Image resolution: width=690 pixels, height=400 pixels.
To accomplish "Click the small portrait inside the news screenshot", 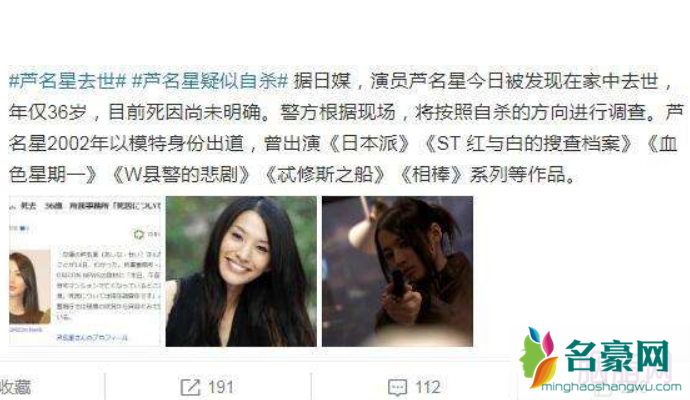I will [29, 287].
